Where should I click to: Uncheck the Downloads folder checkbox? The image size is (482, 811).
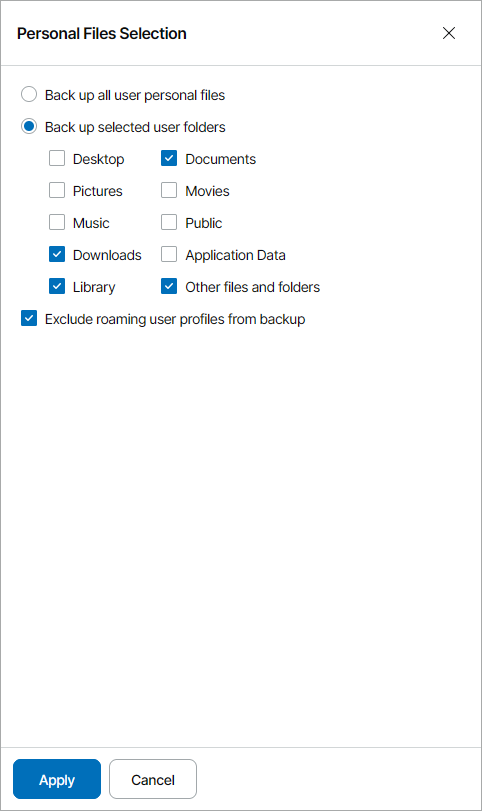pyautogui.click(x=57, y=254)
